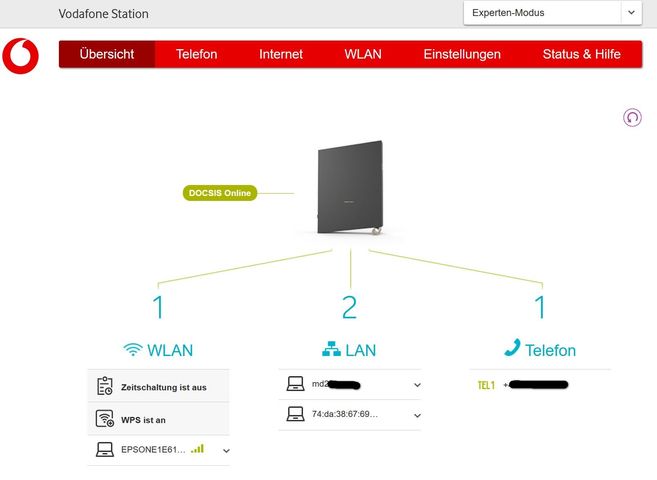Screen dimensions: 657x480
Task: Expand the md2 LAN device entry
Action: (417, 385)
